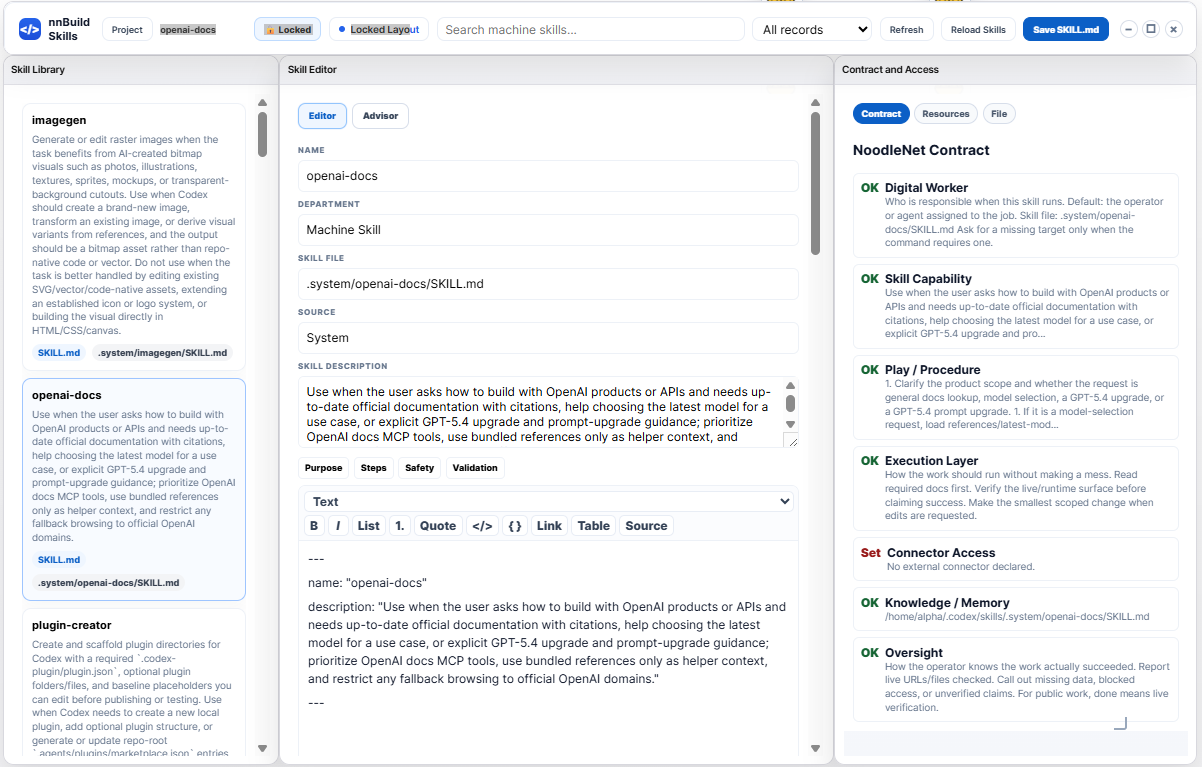
Task: Click name: "openai-docs" line in editor body
Action: click(367, 582)
